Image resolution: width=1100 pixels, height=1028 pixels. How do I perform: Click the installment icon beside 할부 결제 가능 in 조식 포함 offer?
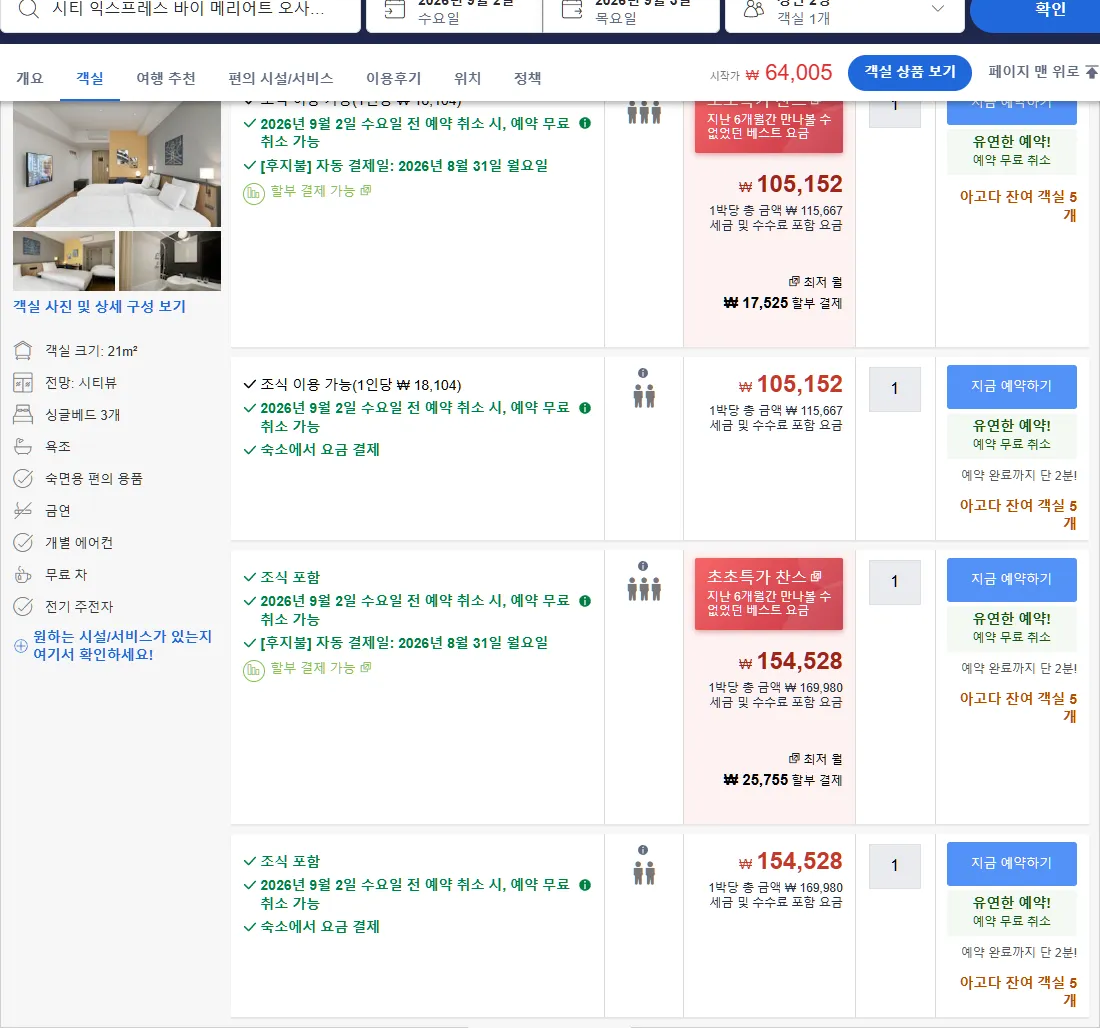coord(253,671)
